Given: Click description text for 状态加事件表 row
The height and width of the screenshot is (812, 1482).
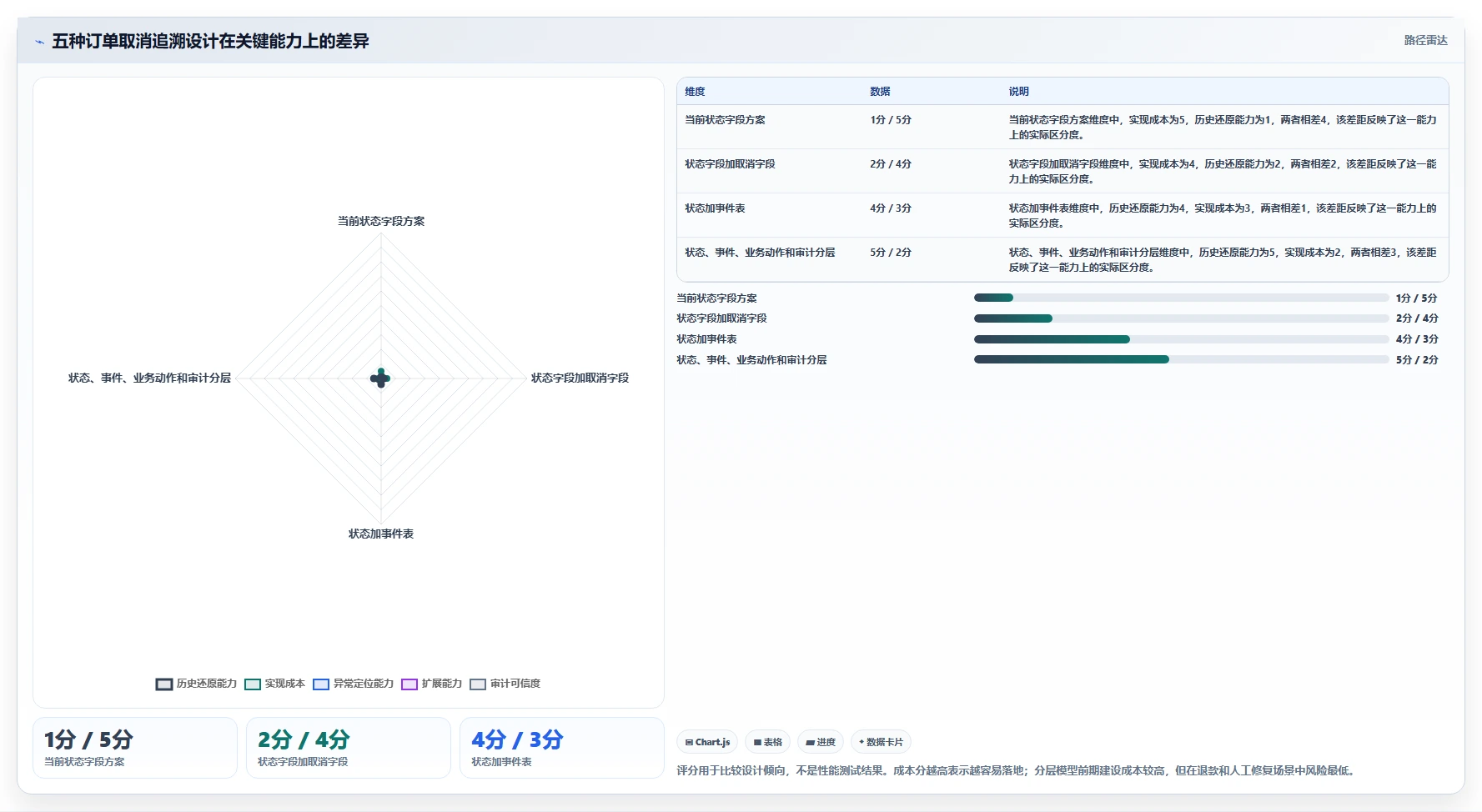Looking at the screenshot, I should point(1223,216).
